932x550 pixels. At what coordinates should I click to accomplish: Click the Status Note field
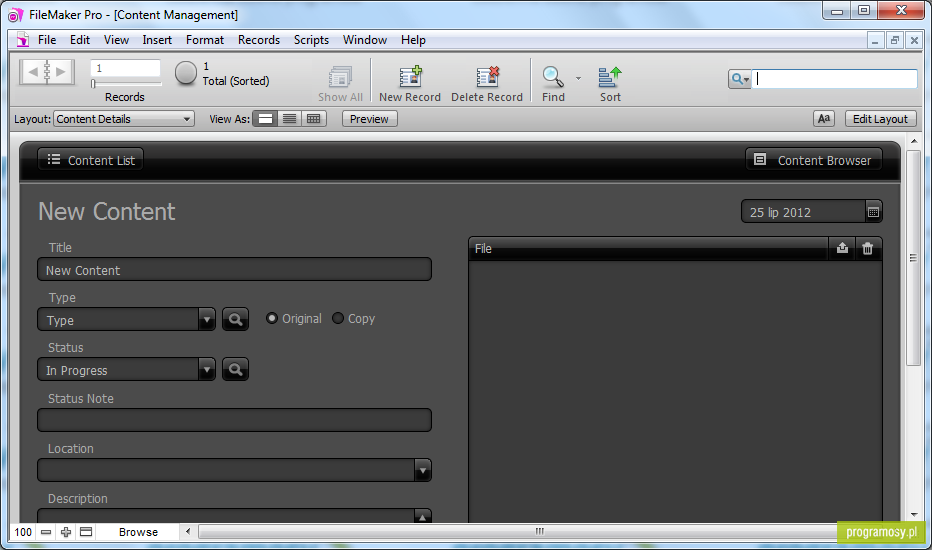(234, 420)
